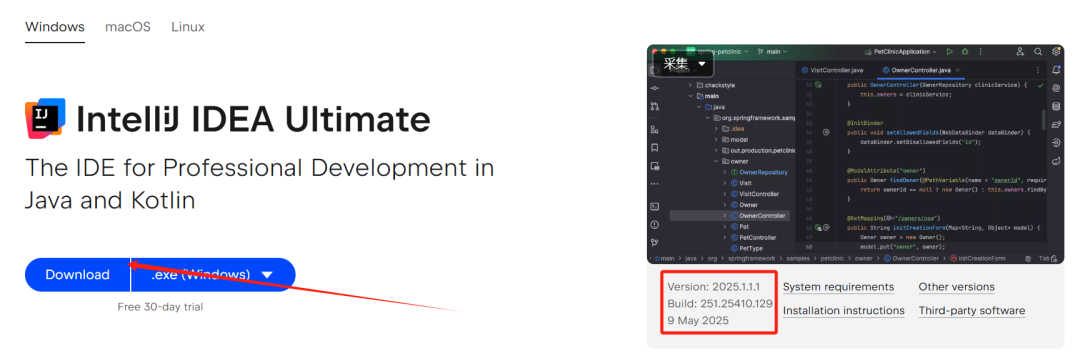Open the Bookmarks icon in left sidebar
Viewport: 1080px width, 363px height.
pyautogui.click(x=655, y=147)
